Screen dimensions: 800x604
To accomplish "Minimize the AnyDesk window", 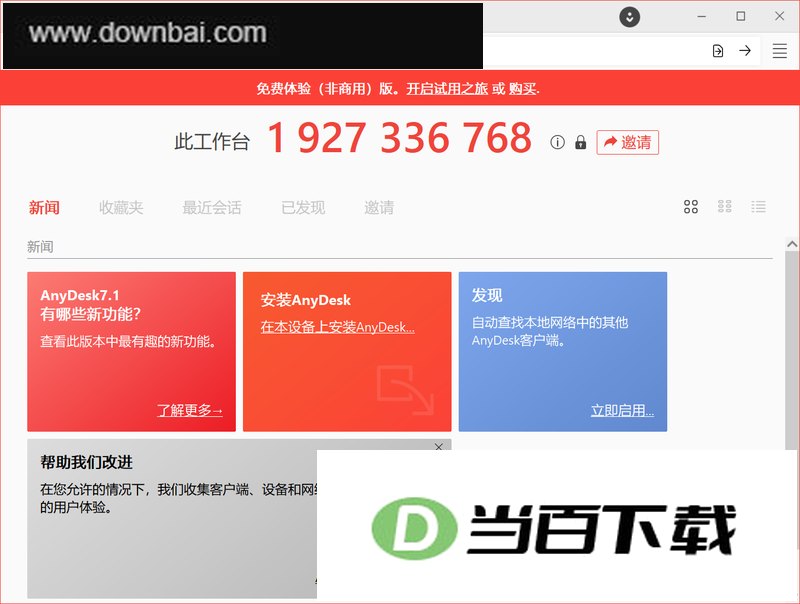I will [x=702, y=17].
